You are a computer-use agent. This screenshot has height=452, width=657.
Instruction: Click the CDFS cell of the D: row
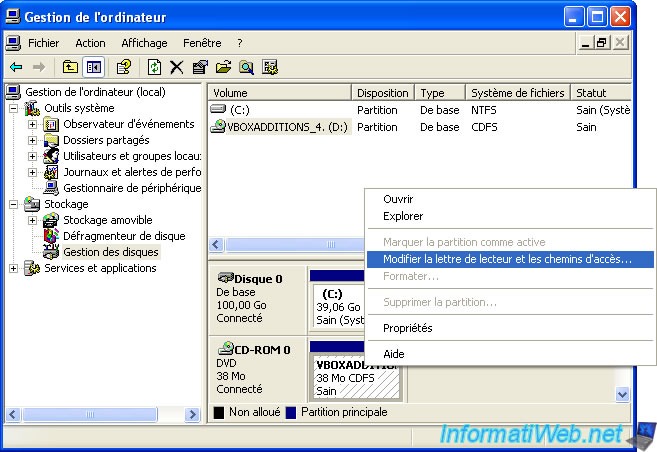[484, 127]
